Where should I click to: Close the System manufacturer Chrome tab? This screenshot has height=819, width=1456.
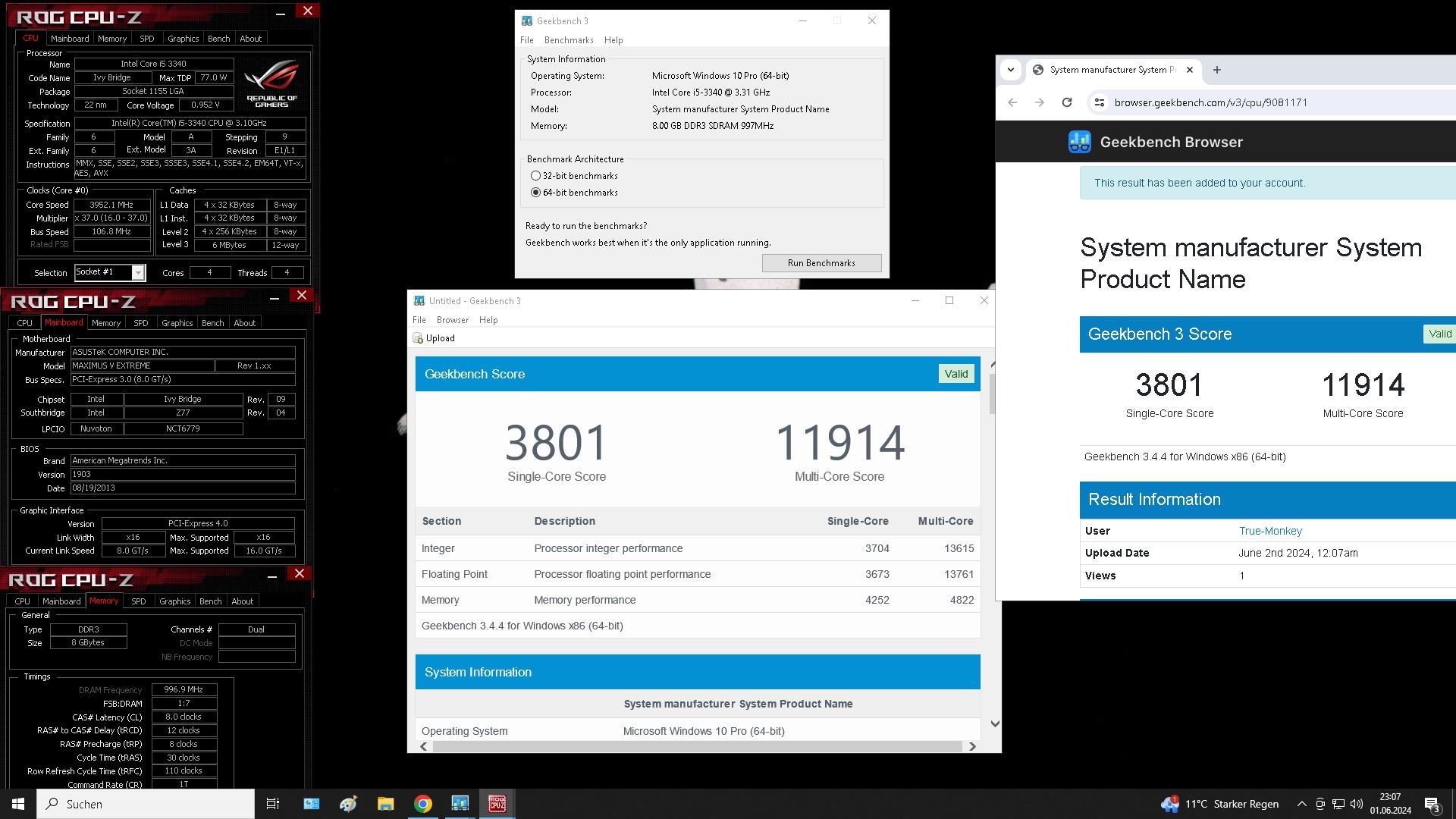tap(1190, 70)
